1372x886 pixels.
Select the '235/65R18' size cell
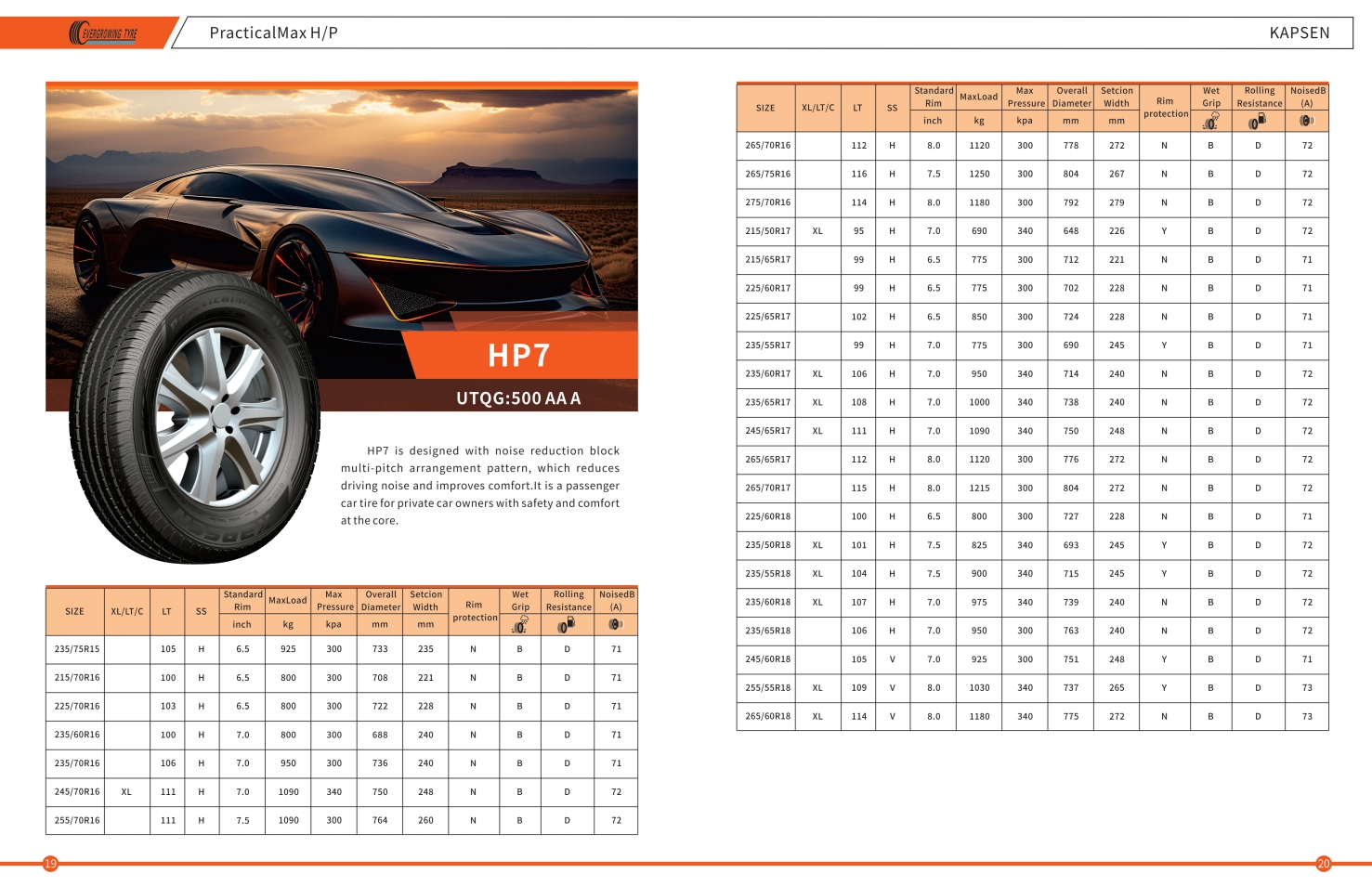click(x=768, y=631)
